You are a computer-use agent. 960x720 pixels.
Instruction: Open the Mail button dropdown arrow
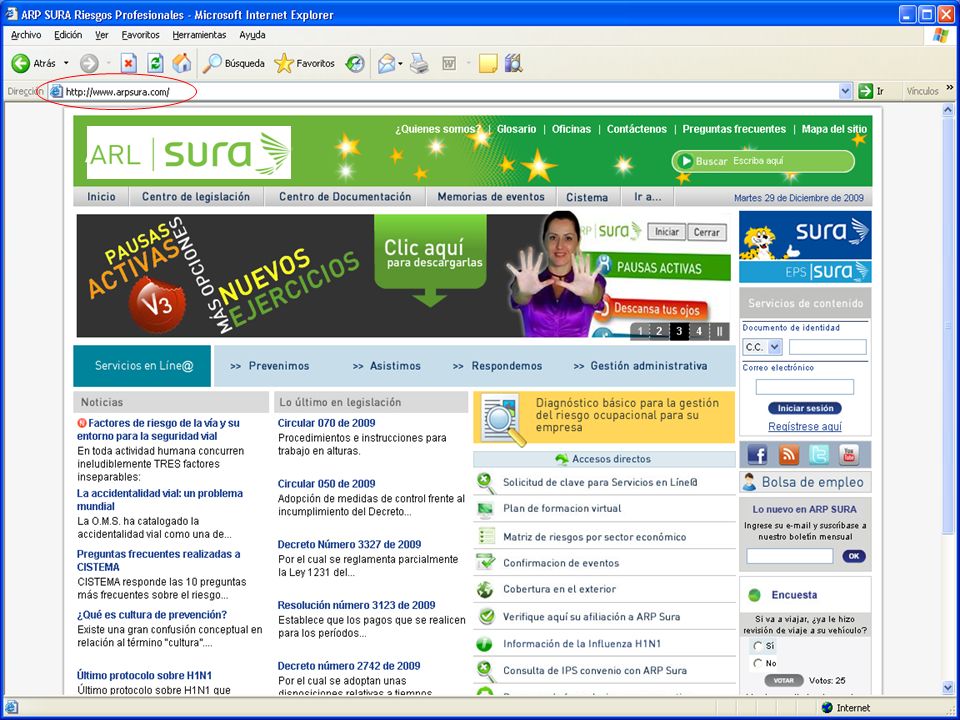coord(400,63)
